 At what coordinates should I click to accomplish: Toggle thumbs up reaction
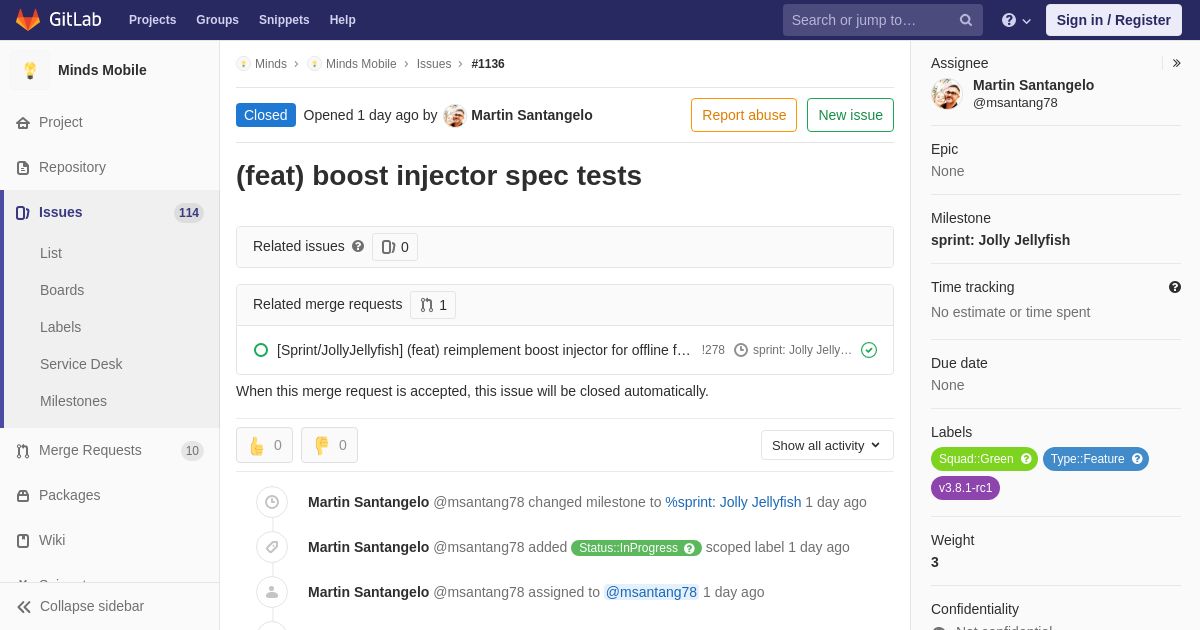click(x=264, y=445)
